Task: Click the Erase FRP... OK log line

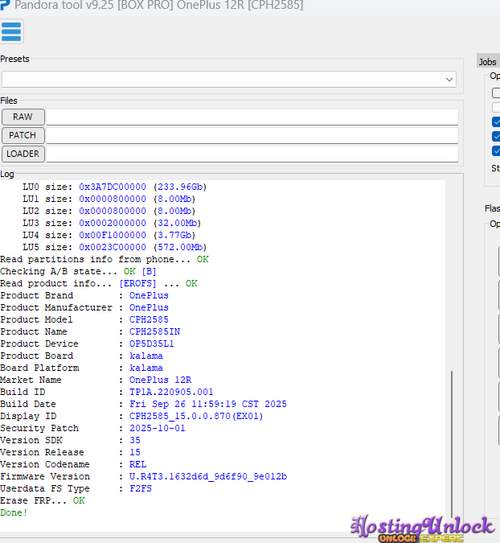Action: (43, 500)
